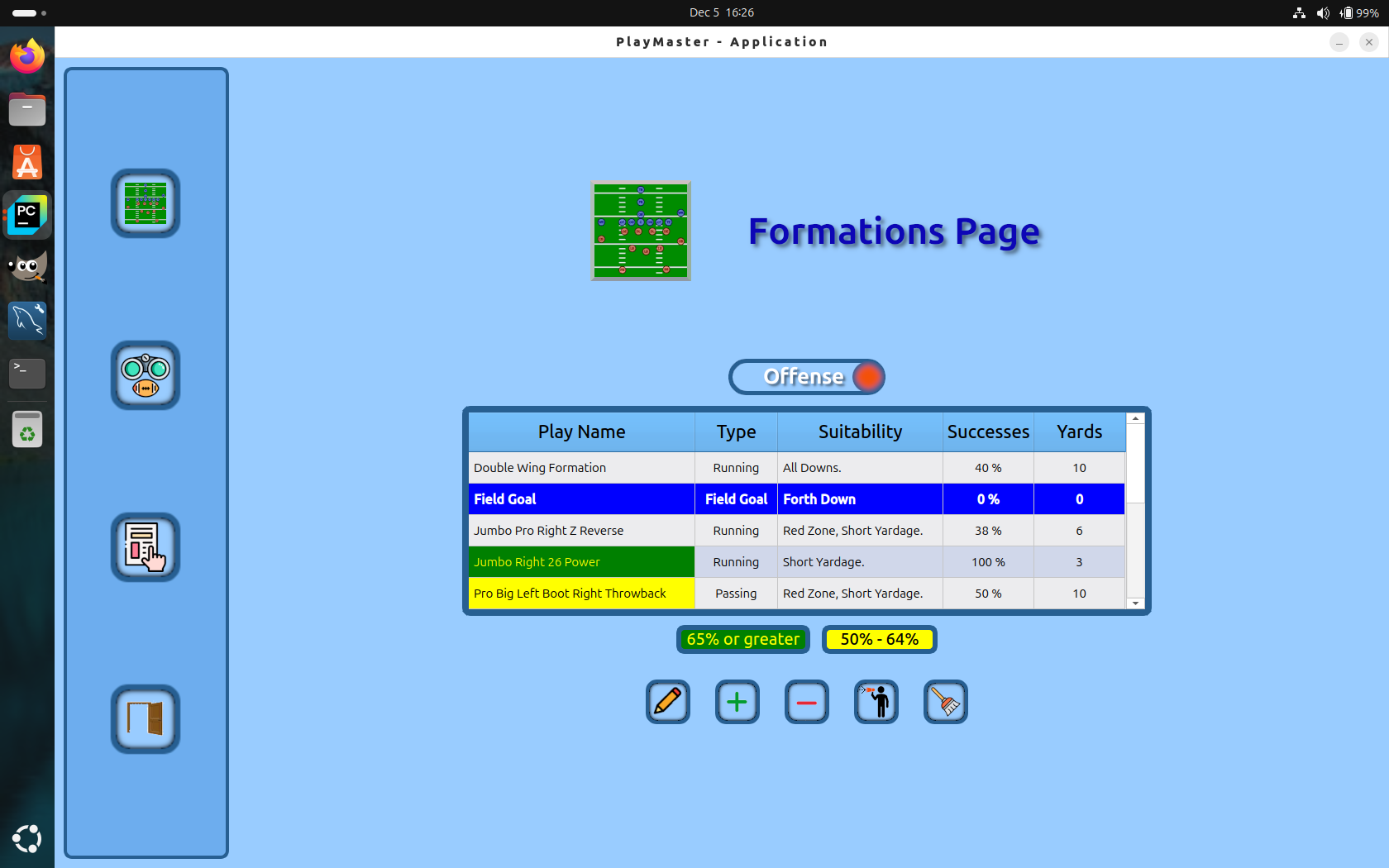
Task: Click the green plus add play button
Action: (x=737, y=702)
